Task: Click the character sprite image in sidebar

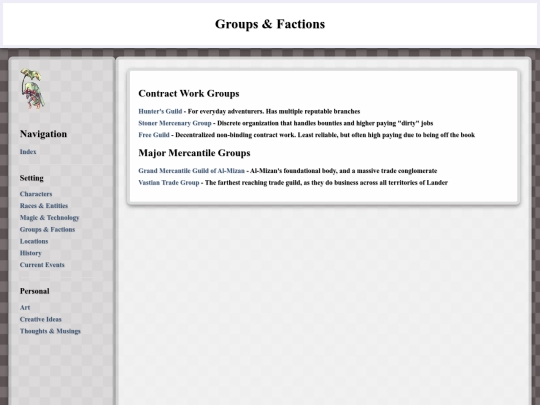Action: point(32,89)
